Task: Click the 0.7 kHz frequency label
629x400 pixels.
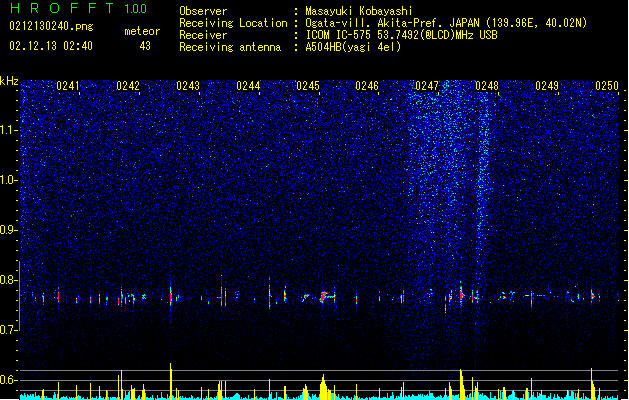Action: coord(7,330)
